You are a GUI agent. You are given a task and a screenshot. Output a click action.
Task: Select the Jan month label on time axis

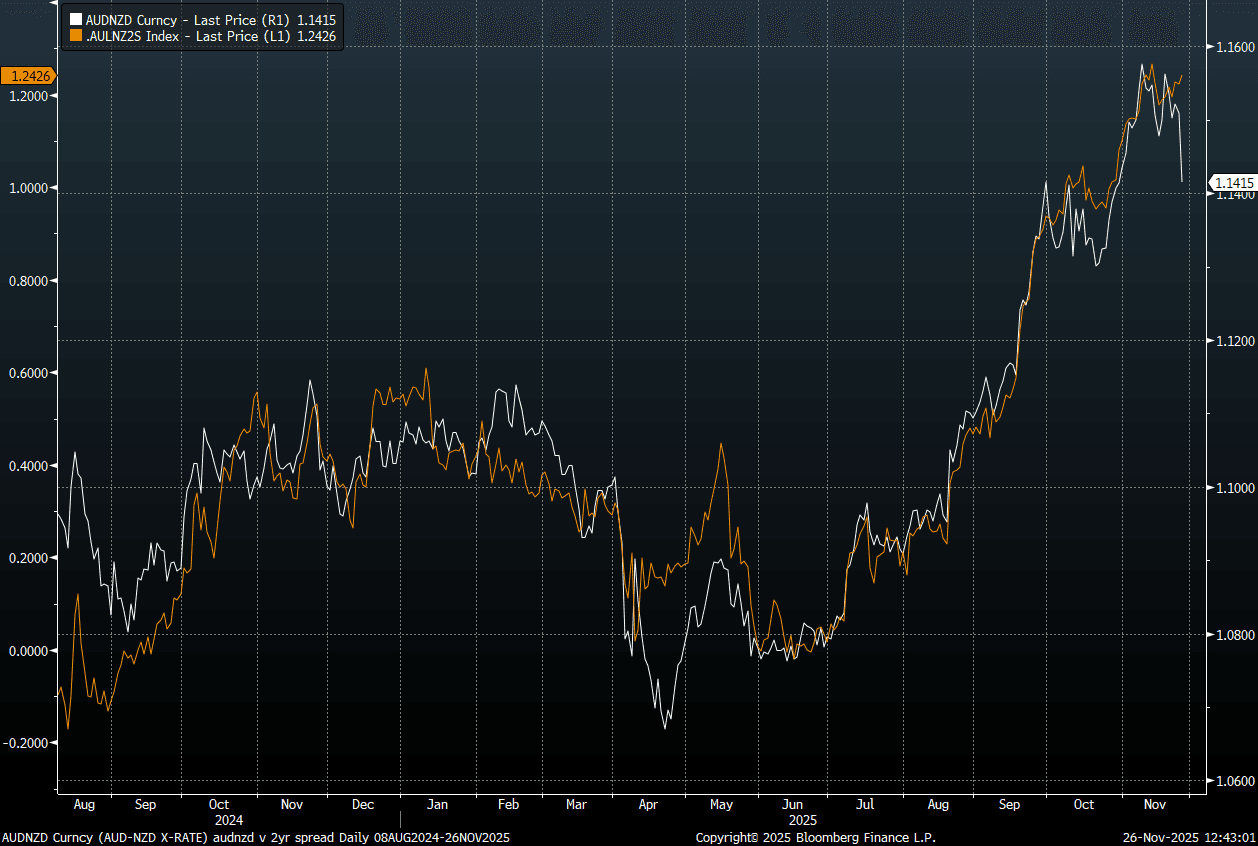(x=436, y=804)
